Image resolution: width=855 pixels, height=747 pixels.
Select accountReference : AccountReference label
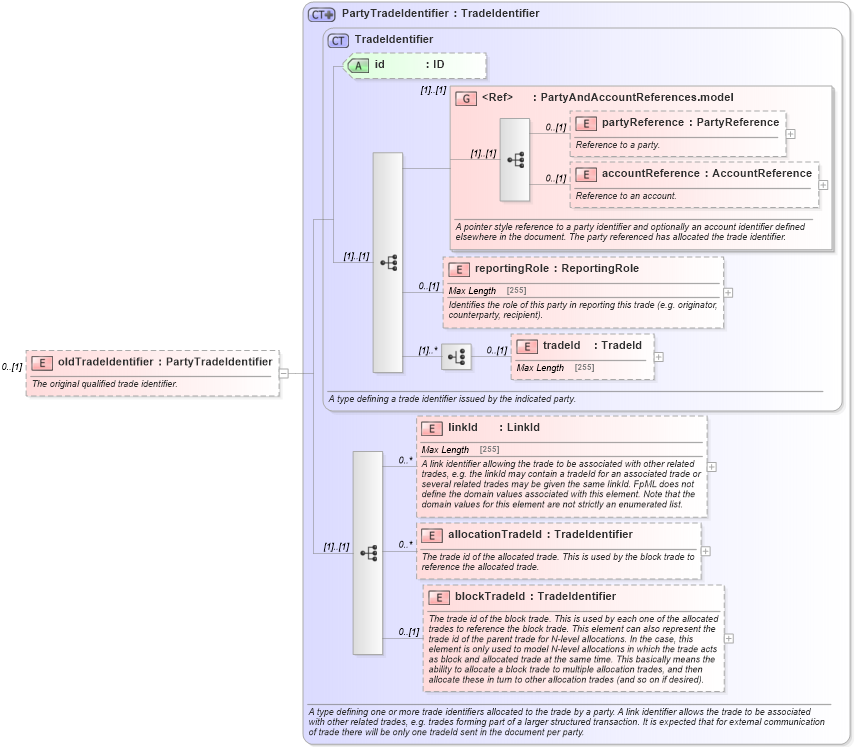[707, 173]
